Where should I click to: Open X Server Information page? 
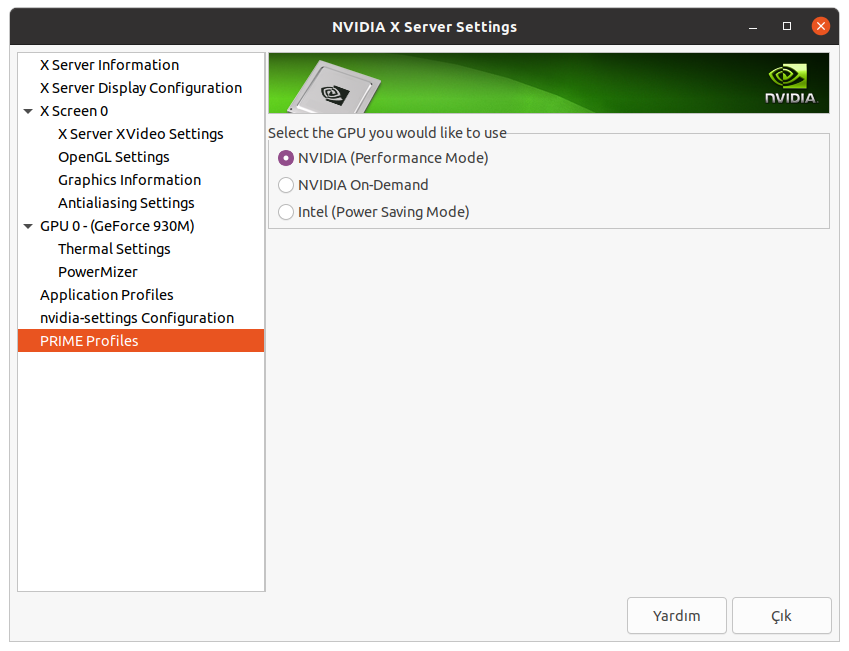pyautogui.click(x=109, y=65)
